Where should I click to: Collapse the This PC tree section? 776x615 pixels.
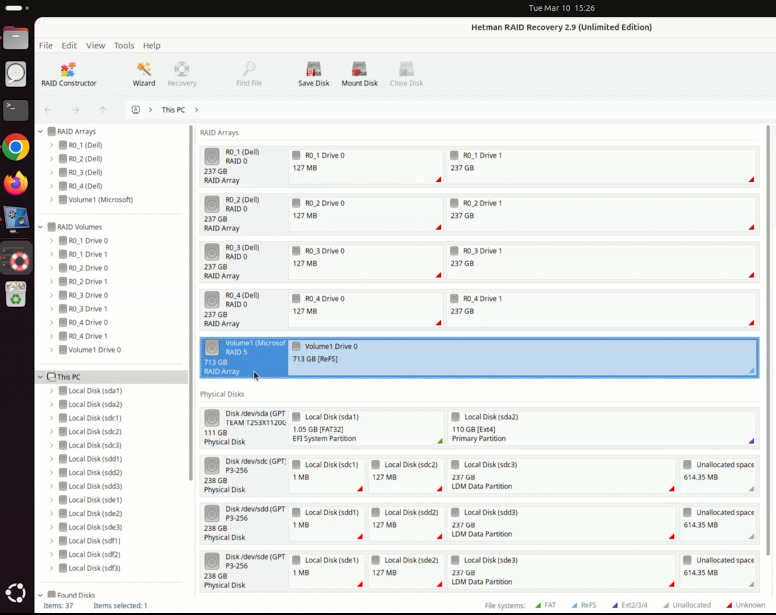pyautogui.click(x=41, y=377)
